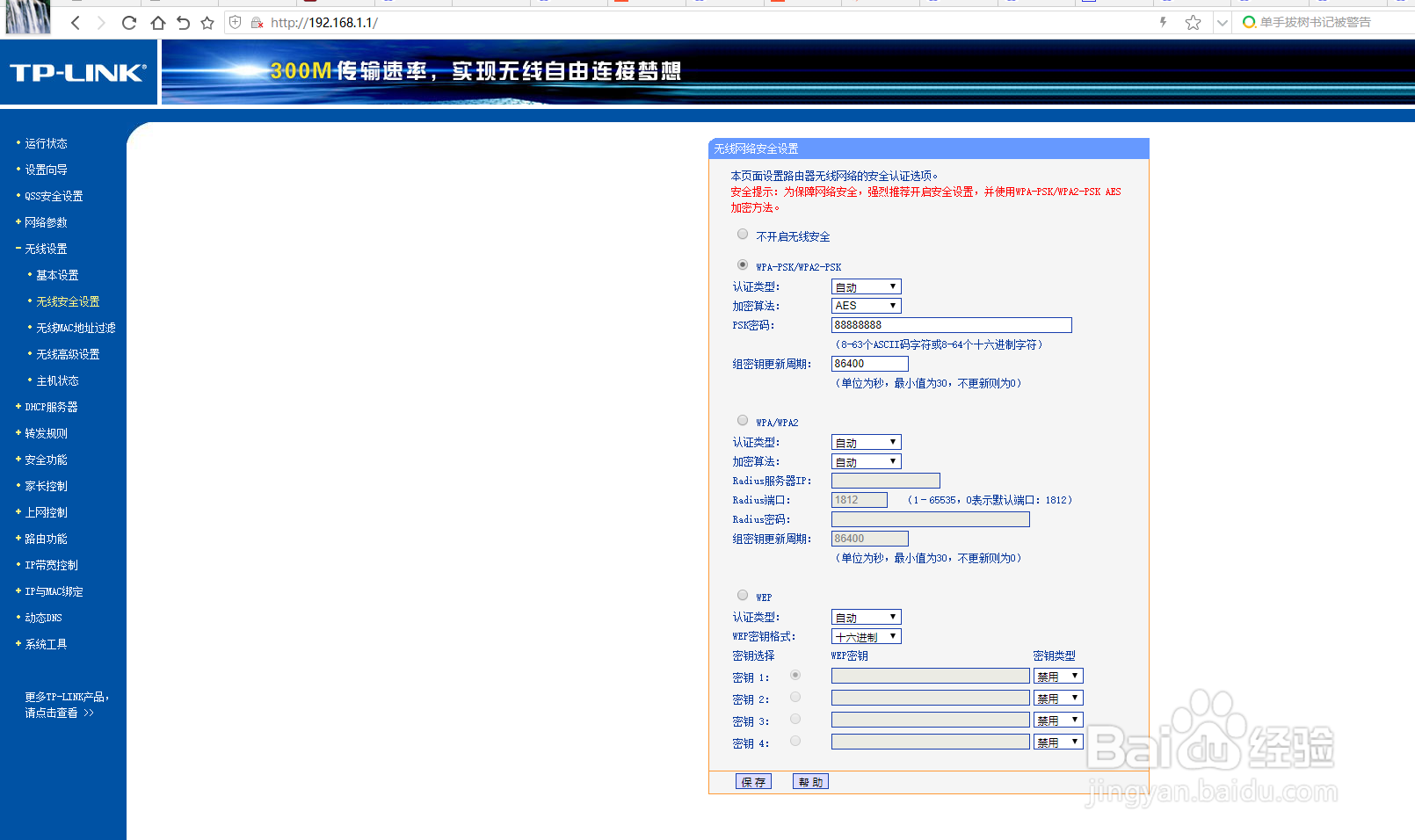Open WEP密钥格式 十六进制 dropdown
Image resolution: width=1415 pixels, height=840 pixels.
867,636
